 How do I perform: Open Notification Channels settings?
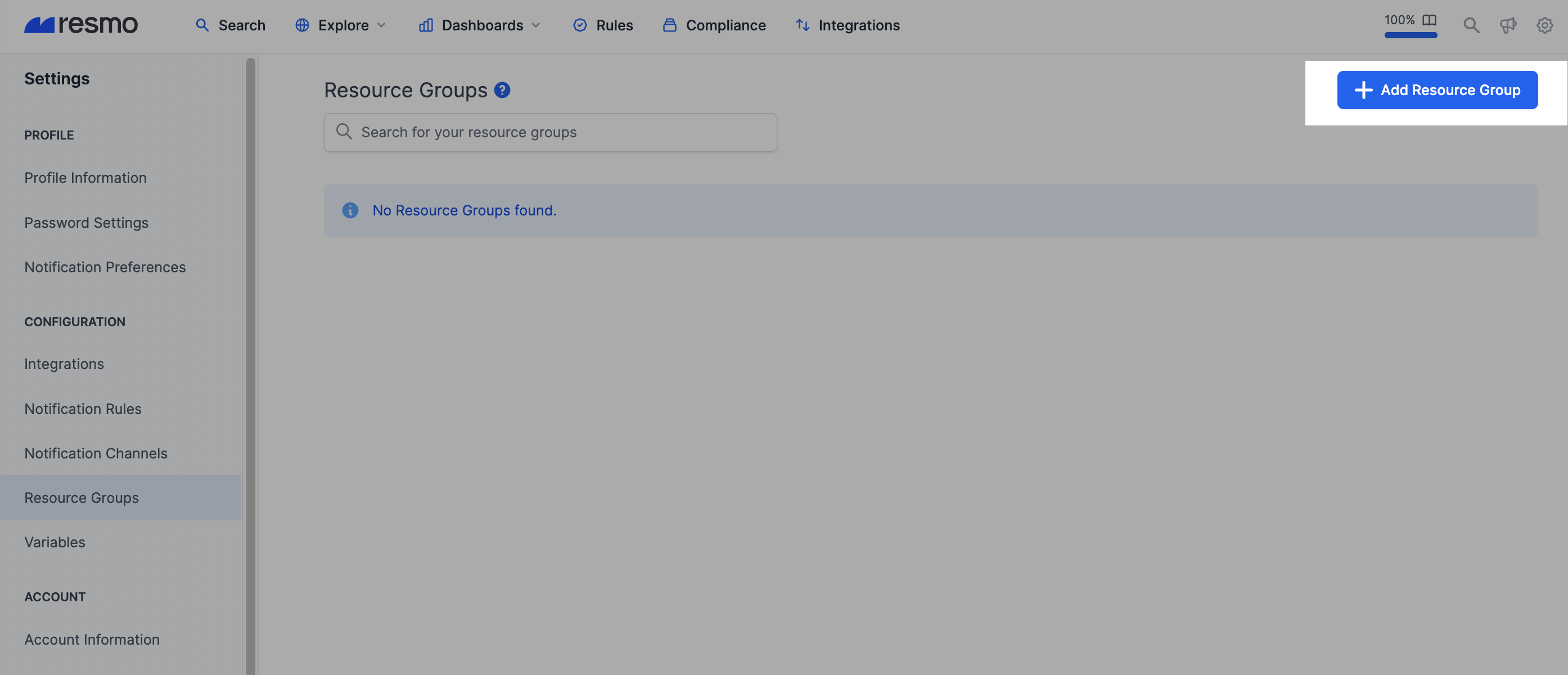96,453
